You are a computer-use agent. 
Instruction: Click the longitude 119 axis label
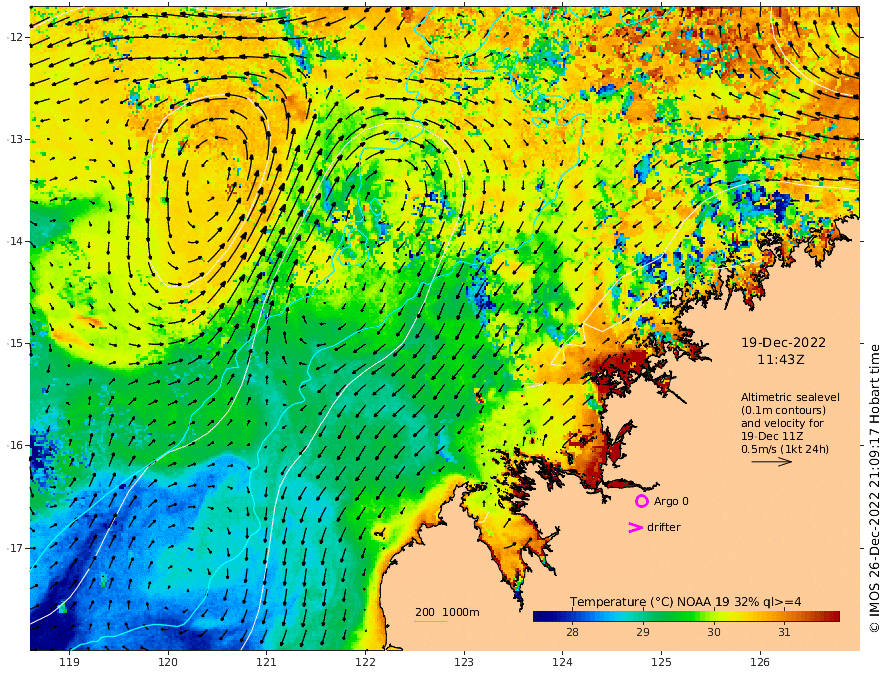pyautogui.click(x=70, y=663)
